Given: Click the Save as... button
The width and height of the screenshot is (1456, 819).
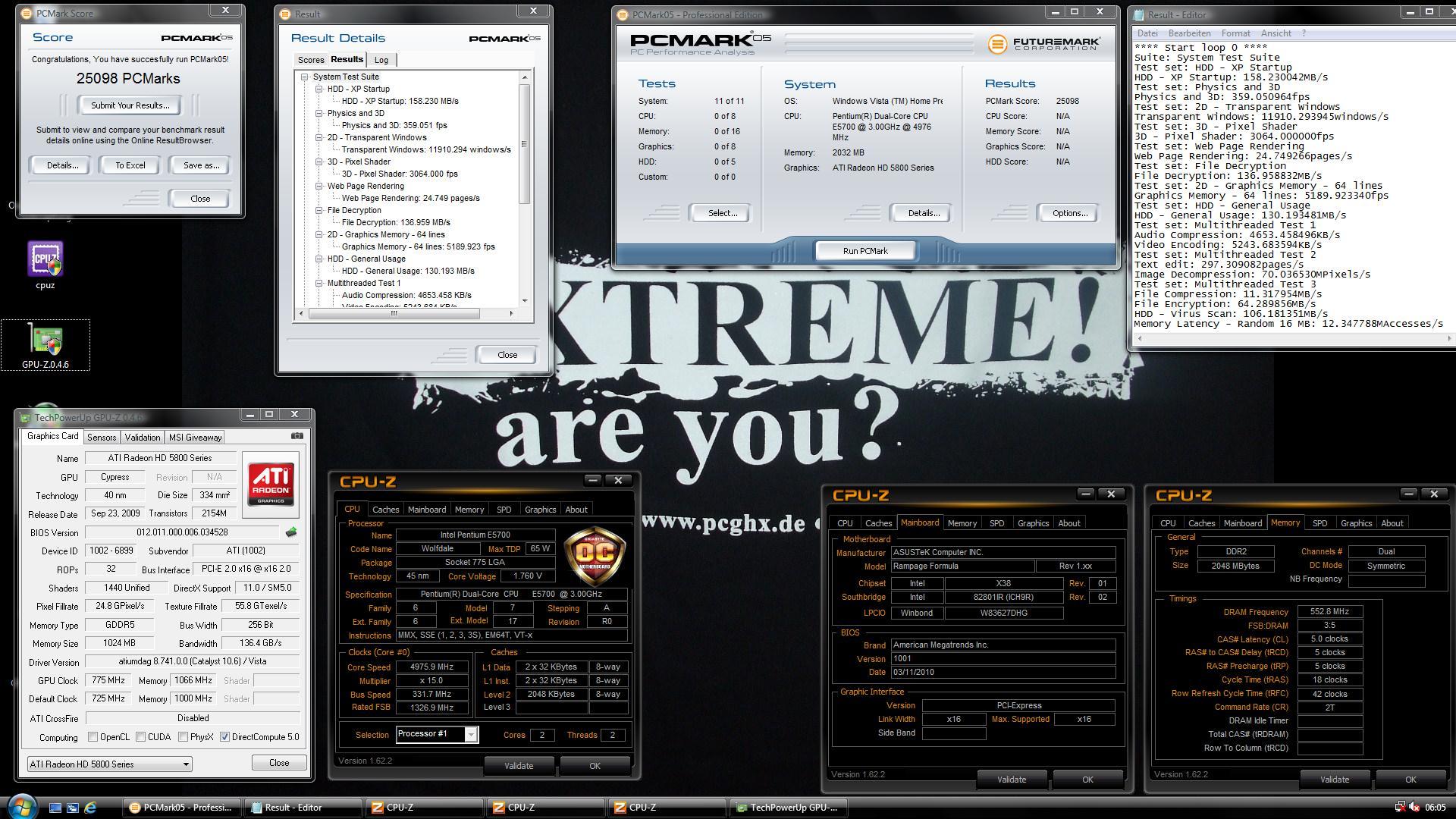Looking at the screenshot, I should point(201,165).
